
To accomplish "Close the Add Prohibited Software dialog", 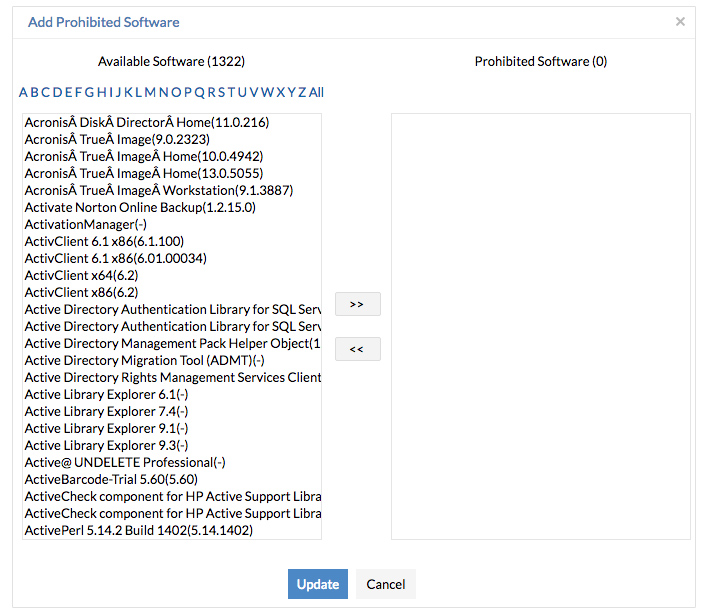I will click(x=680, y=22).
